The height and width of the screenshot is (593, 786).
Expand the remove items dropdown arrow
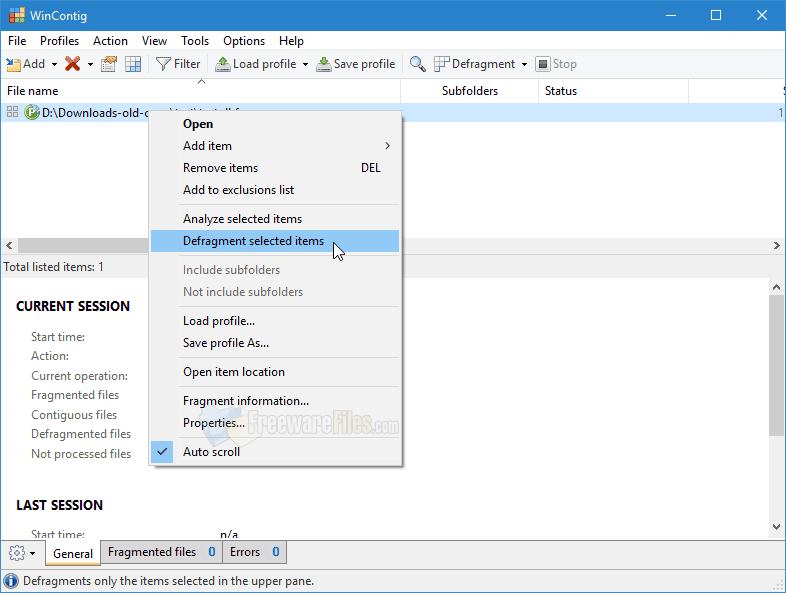(90, 64)
